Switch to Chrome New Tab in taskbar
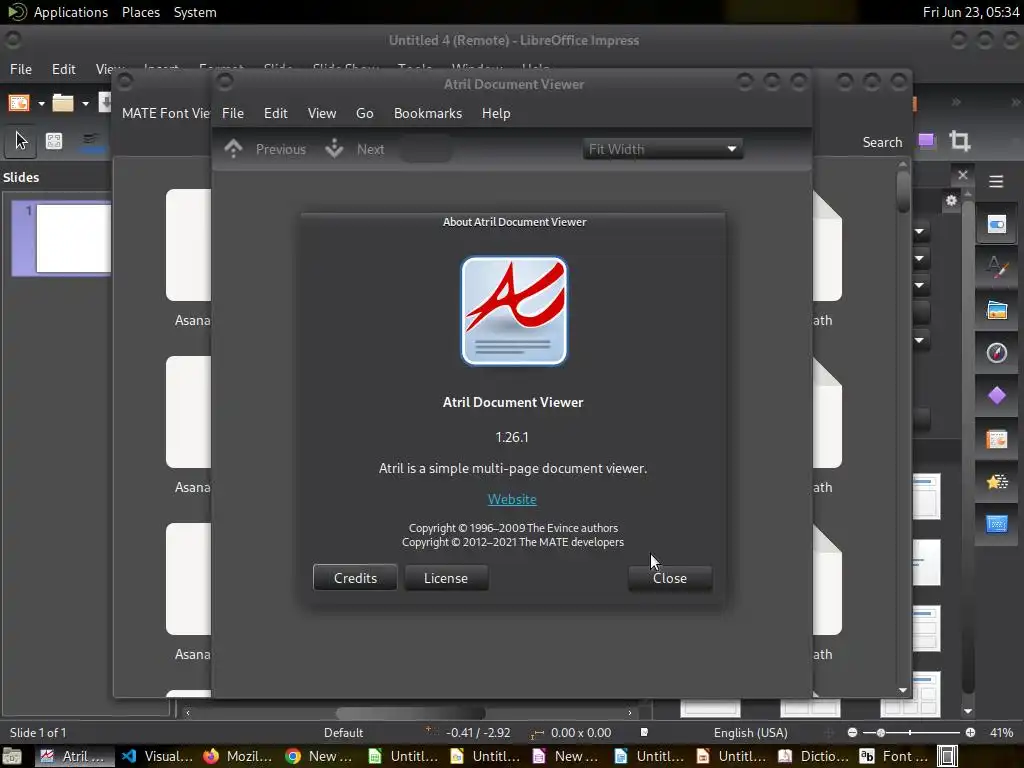The image size is (1024, 768). coord(321,756)
